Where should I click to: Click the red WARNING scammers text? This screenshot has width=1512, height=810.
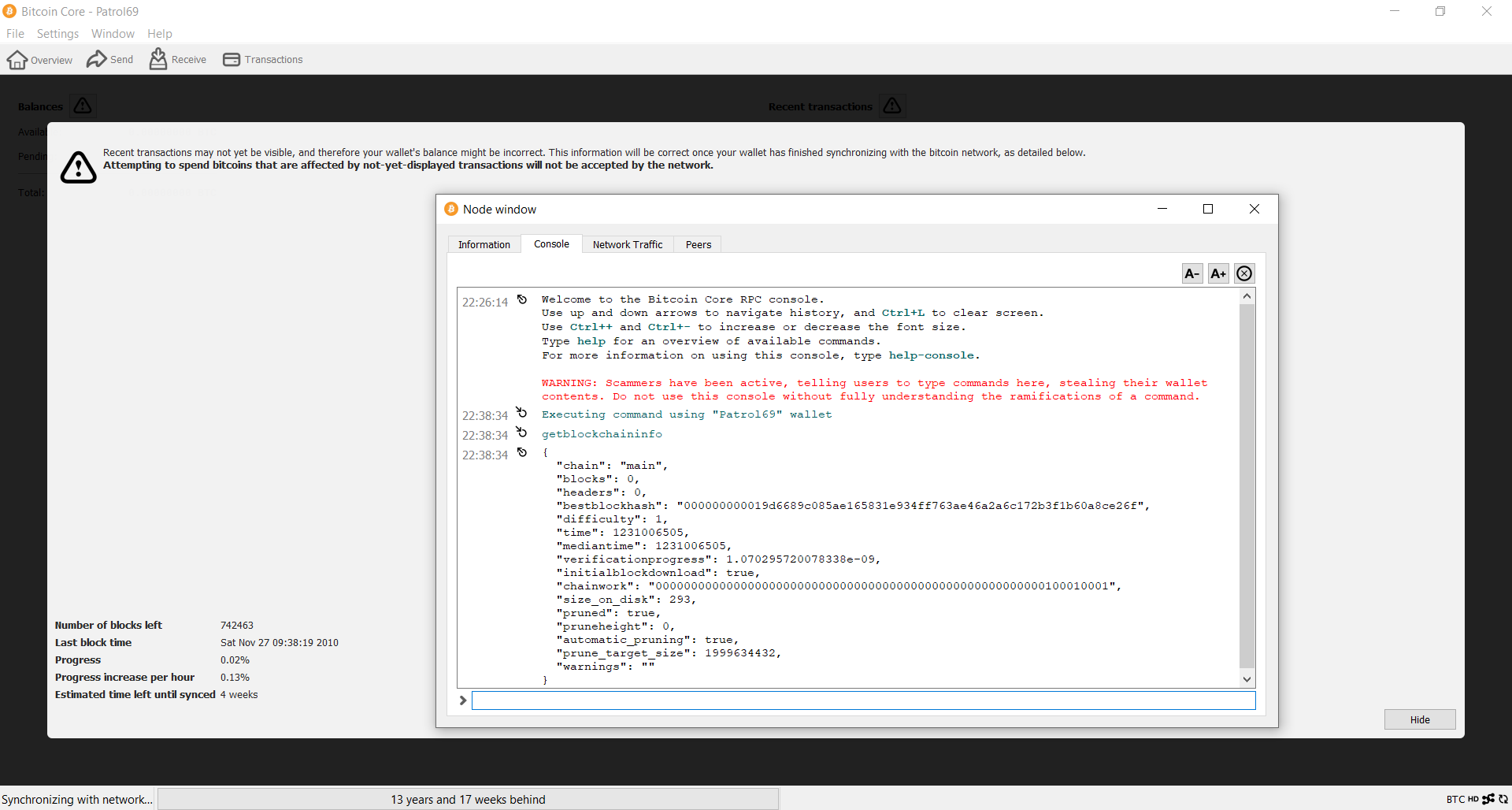pyautogui.click(x=874, y=389)
